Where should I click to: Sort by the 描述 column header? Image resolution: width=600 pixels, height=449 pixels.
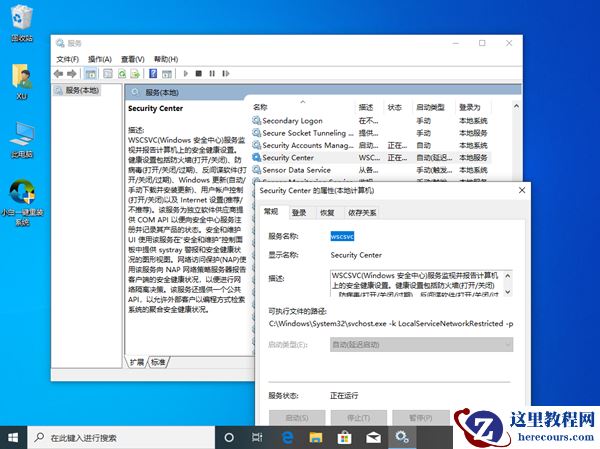(370, 107)
